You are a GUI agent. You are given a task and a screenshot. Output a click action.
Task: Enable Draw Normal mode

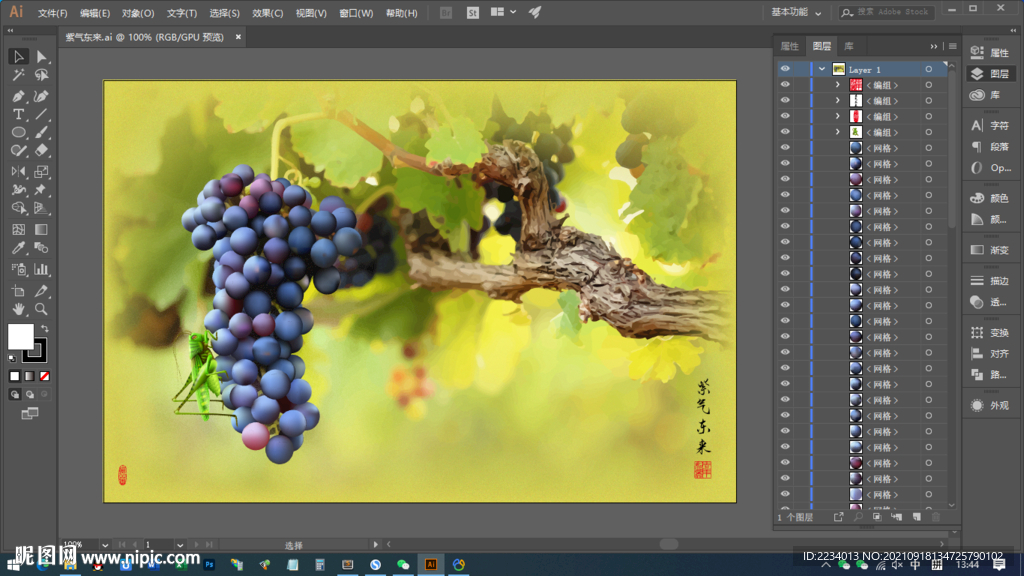click(x=14, y=394)
